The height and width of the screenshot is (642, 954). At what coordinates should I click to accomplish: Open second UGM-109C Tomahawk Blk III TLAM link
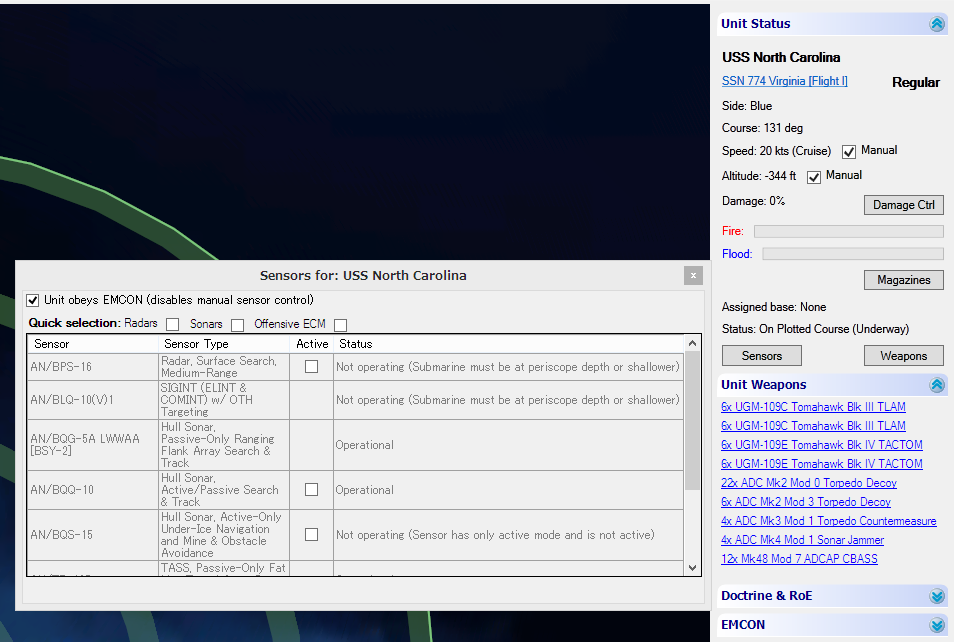click(x=813, y=426)
